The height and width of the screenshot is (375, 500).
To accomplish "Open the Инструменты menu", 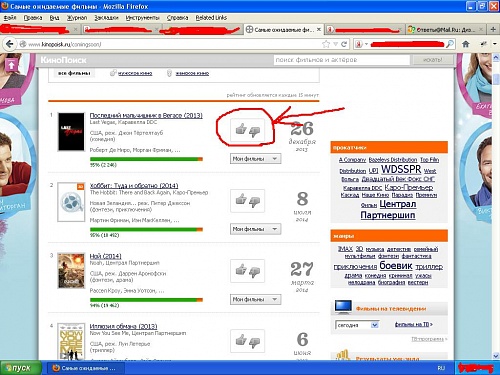I will 143,18.
